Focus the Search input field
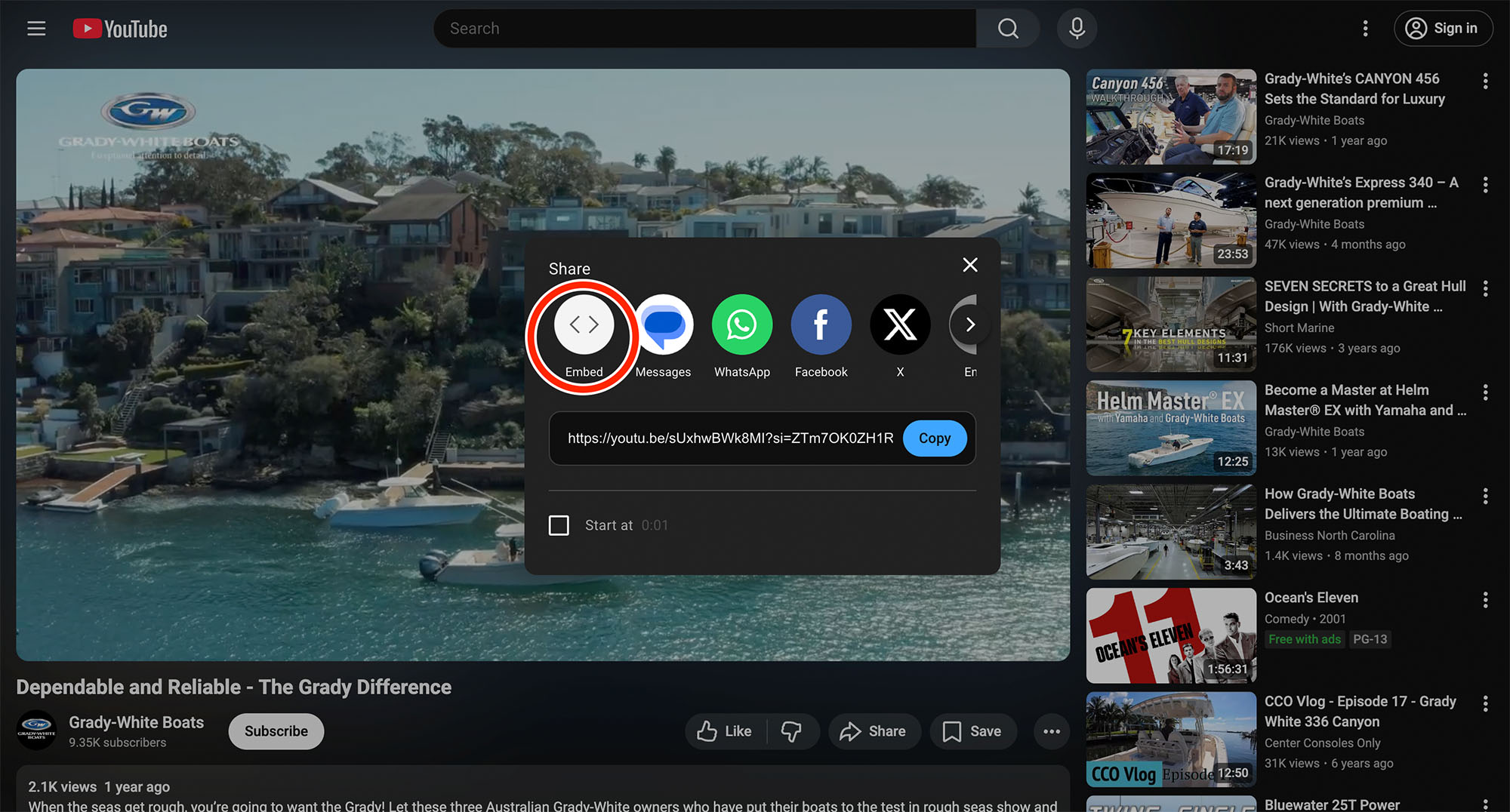This screenshot has height=812, width=1510. (705, 29)
